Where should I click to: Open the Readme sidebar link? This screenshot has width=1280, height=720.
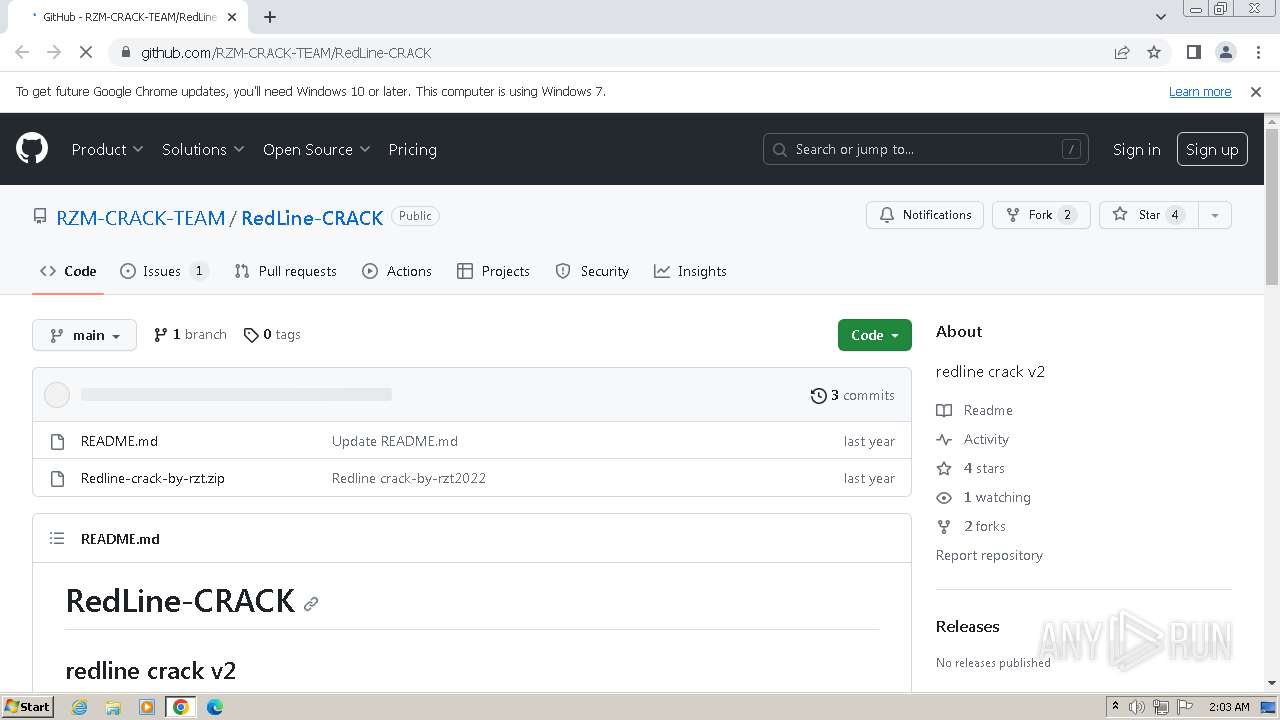(975, 410)
